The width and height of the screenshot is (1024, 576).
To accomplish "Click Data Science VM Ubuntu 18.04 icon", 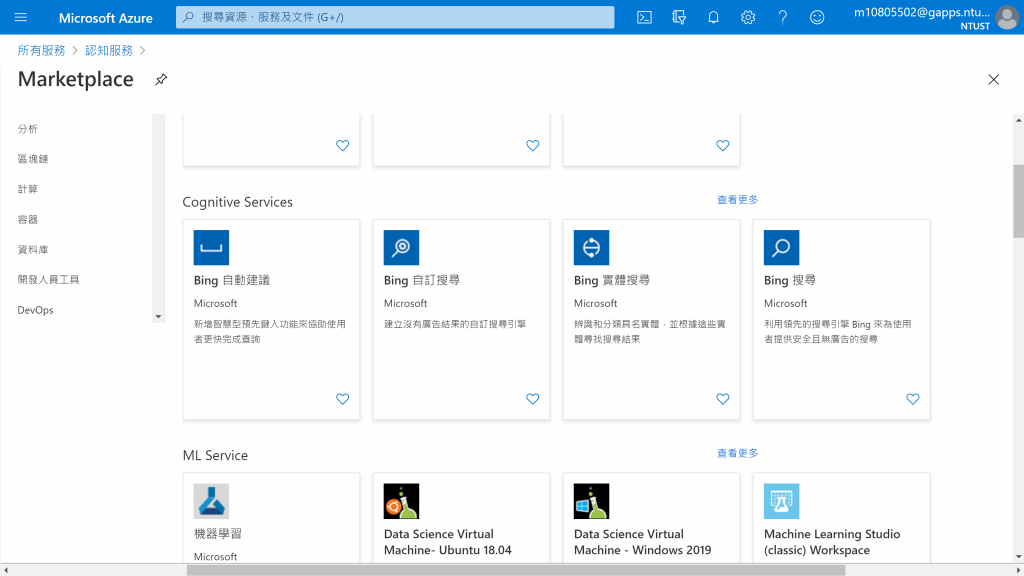I will pyautogui.click(x=401, y=501).
